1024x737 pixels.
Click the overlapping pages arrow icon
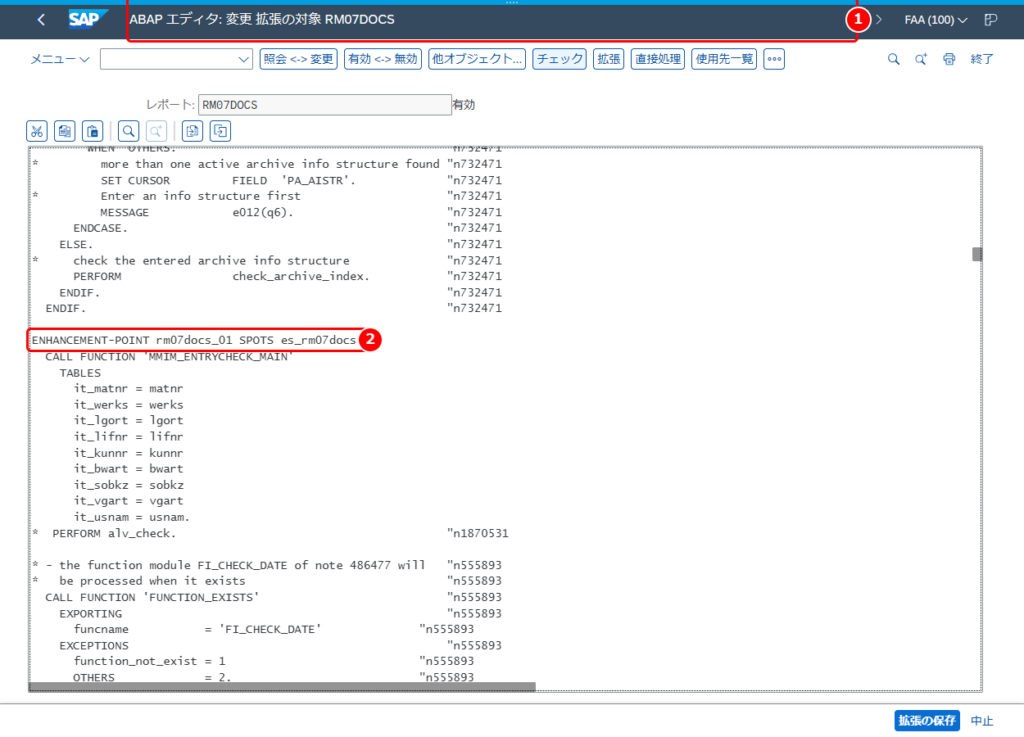[221, 131]
